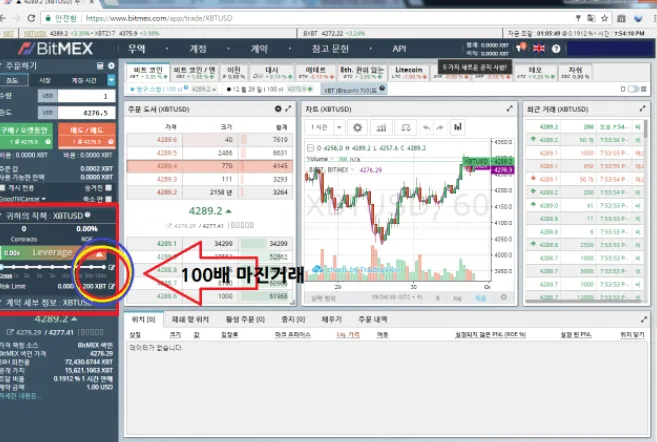Screen dimensions: 657x442
Task: Open XBT (Bitcoin) guide link
Action: 353,89
